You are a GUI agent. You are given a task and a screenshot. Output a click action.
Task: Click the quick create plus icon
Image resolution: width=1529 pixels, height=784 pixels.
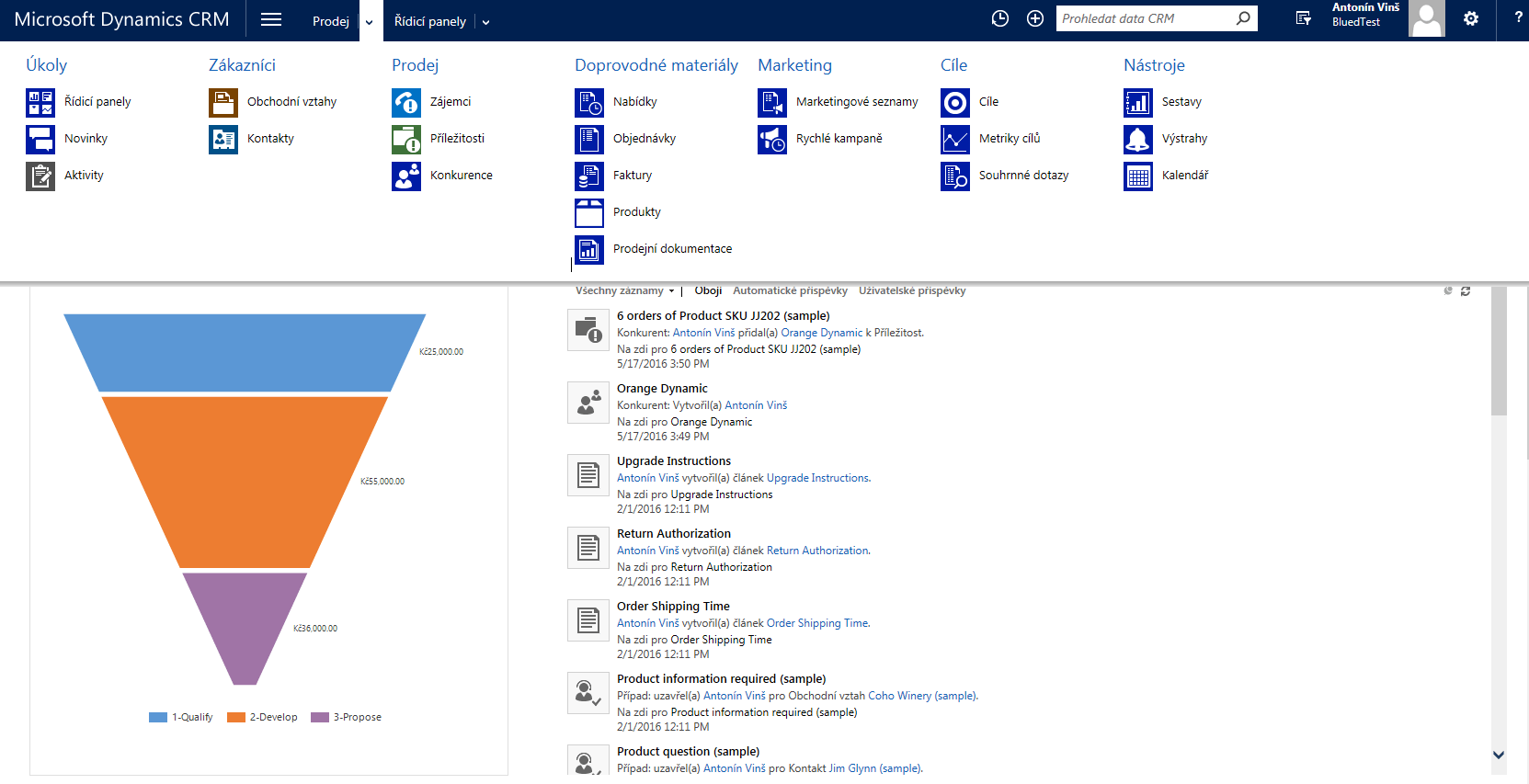pyautogui.click(x=1035, y=18)
